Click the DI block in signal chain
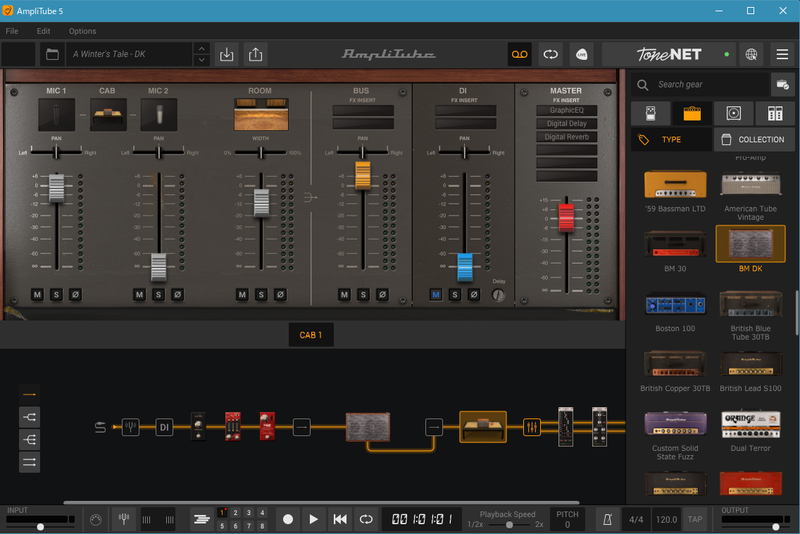Screen dimensions: 800x534 click(164, 427)
